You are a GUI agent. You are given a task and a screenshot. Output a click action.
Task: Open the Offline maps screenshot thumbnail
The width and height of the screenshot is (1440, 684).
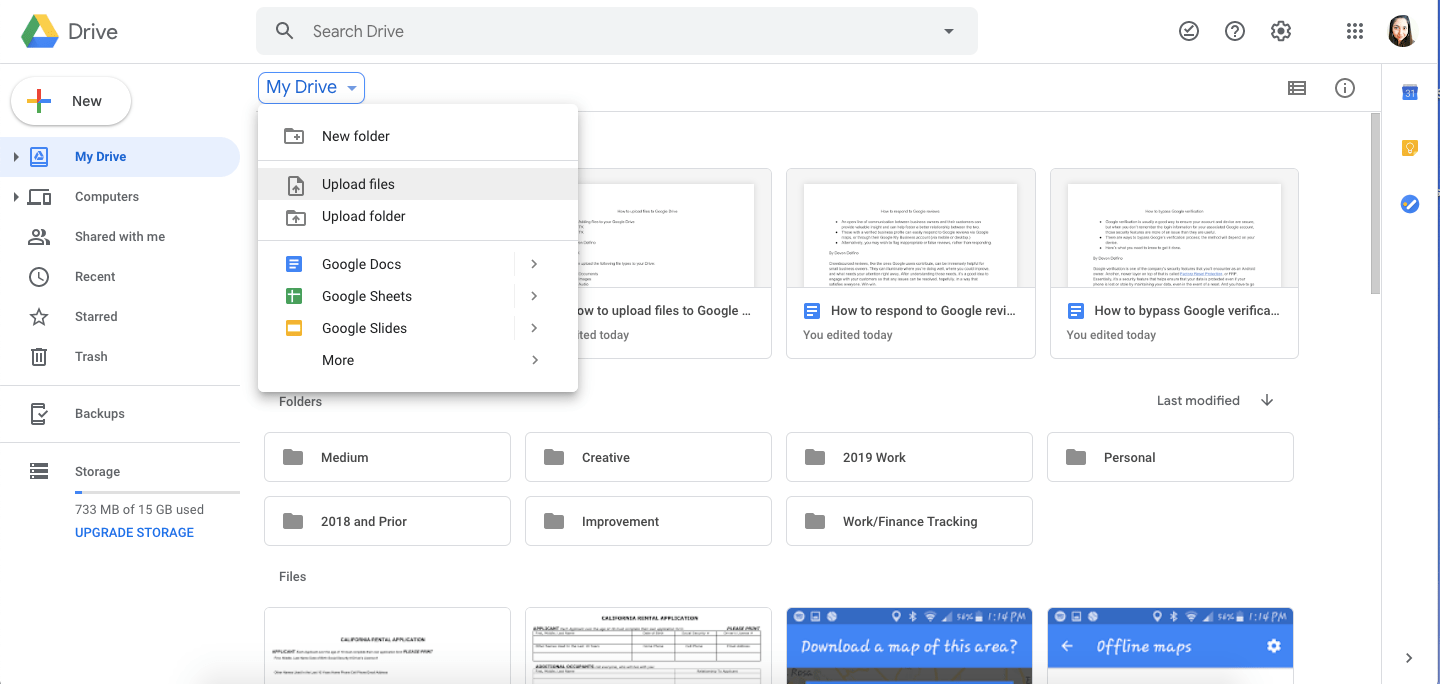point(1170,645)
